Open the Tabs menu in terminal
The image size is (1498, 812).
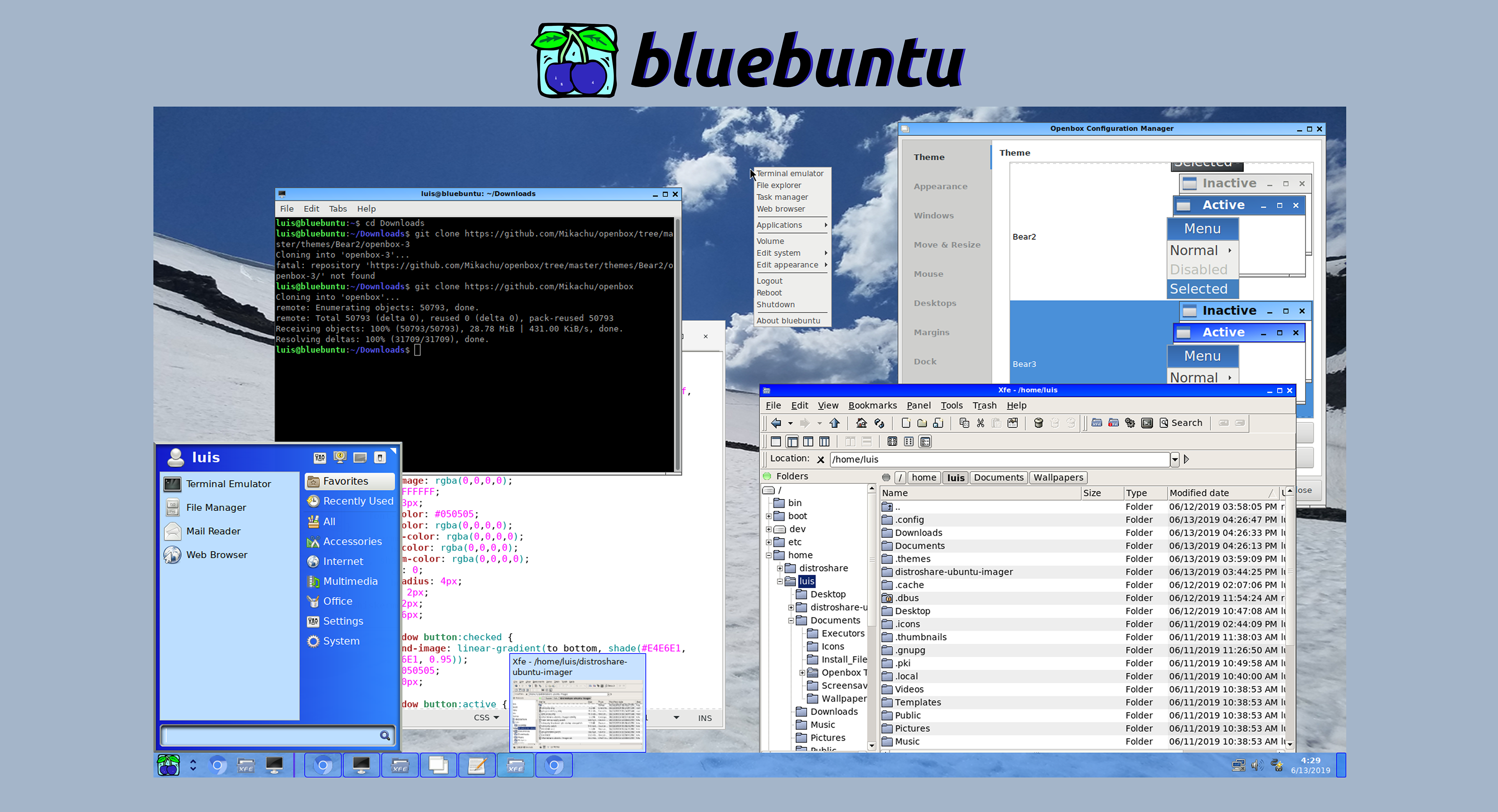tap(338, 209)
